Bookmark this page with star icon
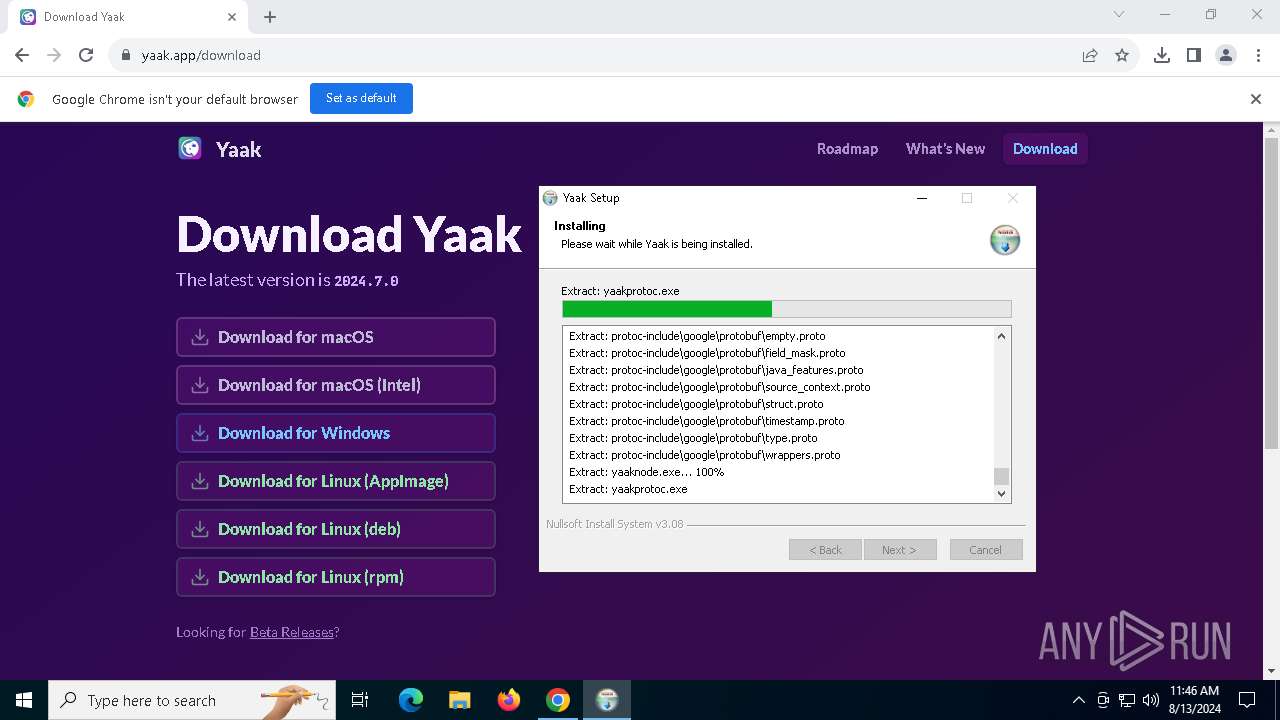 [x=1122, y=56]
